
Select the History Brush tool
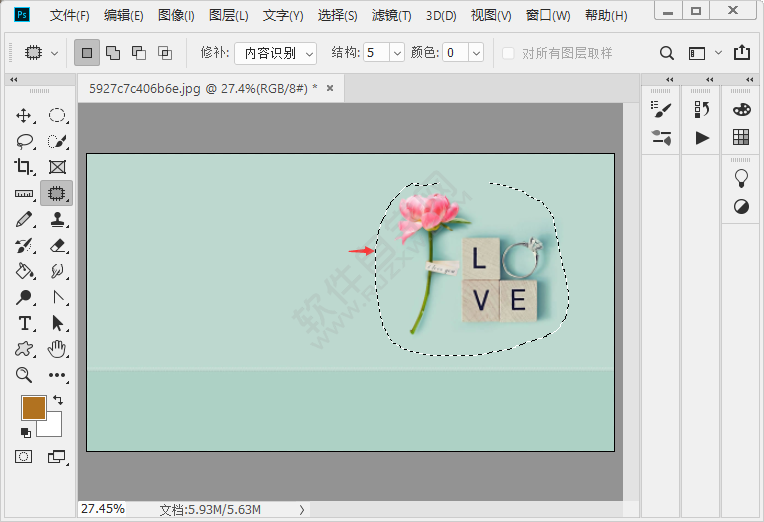pos(24,245)
